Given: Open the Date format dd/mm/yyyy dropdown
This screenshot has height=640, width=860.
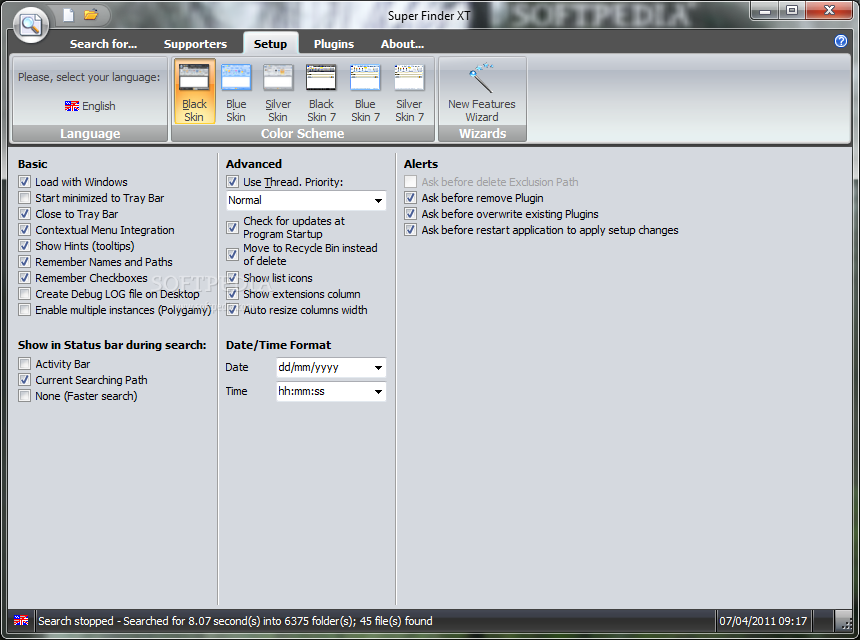Looking at the screenshot, I should coord(331,367).
